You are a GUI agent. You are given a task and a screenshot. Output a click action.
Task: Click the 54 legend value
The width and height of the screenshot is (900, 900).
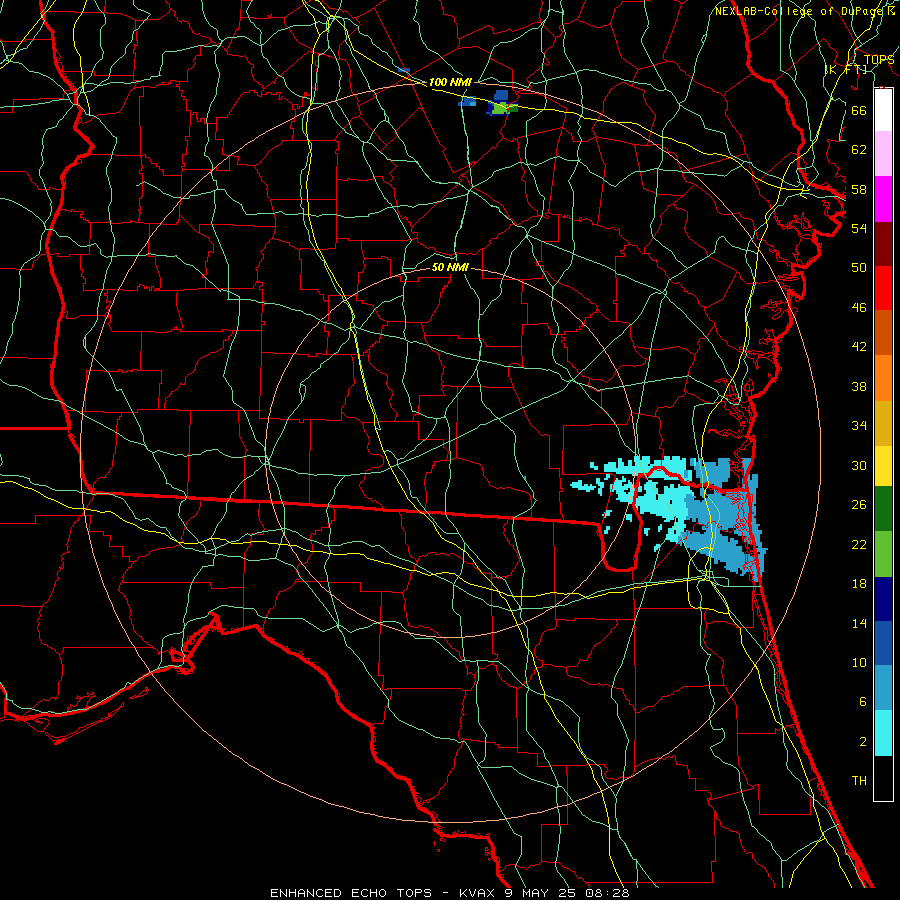point(859,228)
